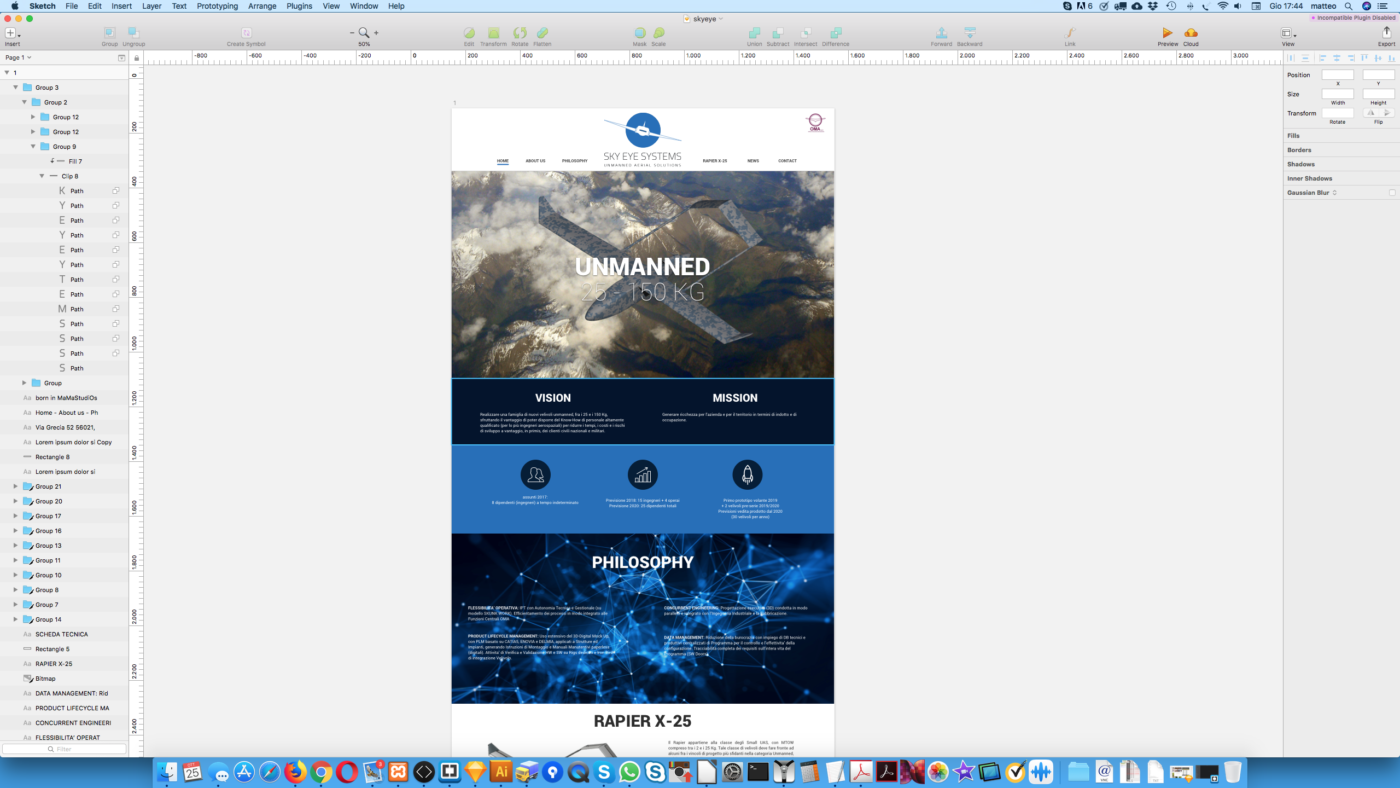1400x788 pixels.
Task: Click the Create Symbol icon
Action: (x=246, y=33)
